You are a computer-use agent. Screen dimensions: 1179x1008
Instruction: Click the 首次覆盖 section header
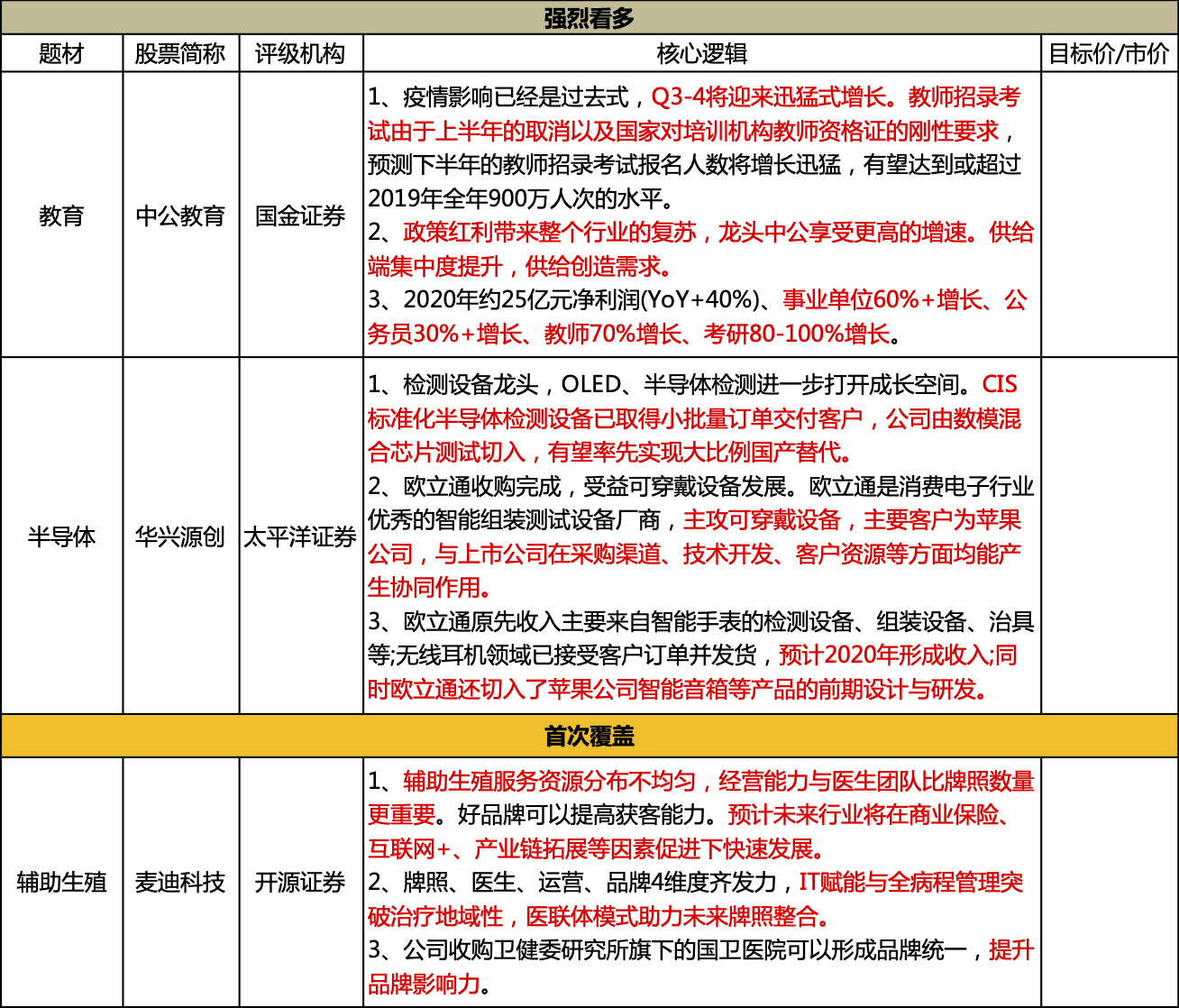click(589, 737)
